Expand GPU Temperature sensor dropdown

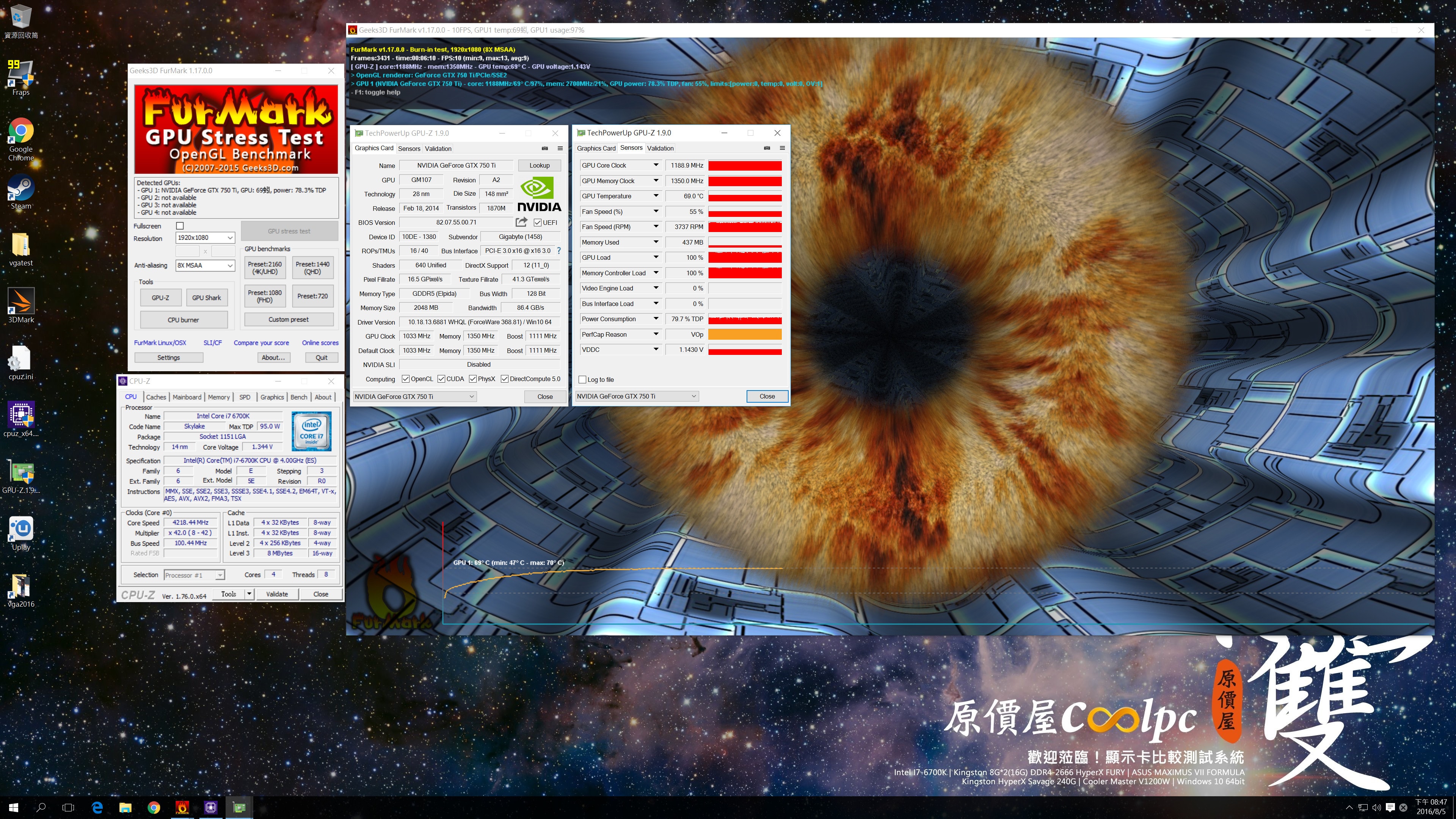(656, 196)
